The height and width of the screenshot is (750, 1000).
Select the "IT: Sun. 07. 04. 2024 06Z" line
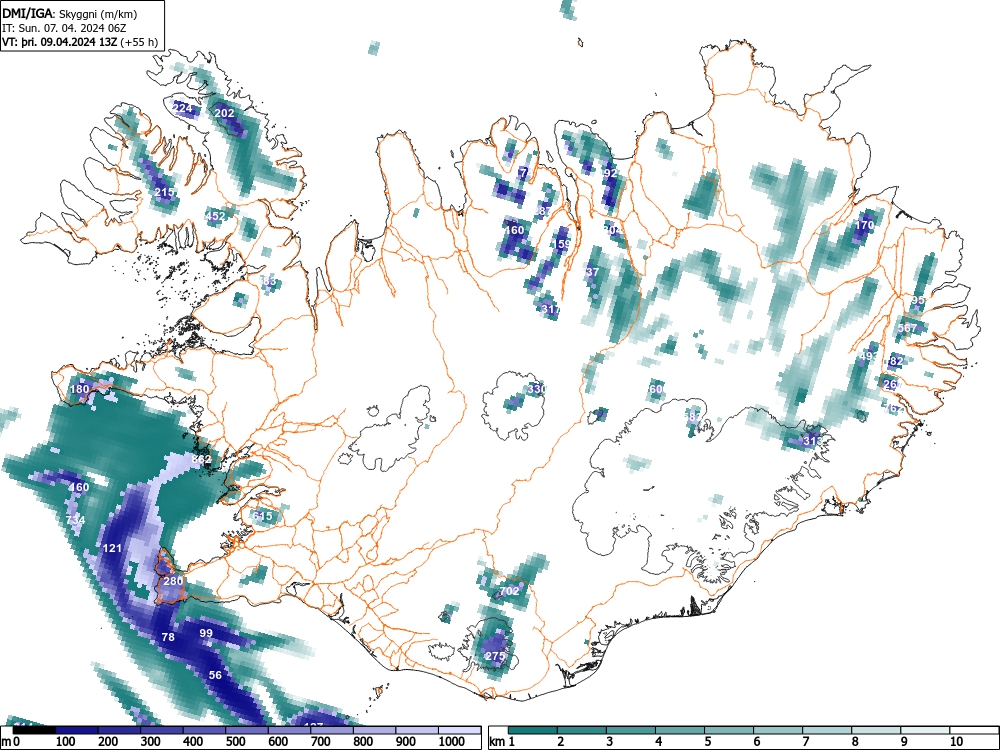pos(64,29)
